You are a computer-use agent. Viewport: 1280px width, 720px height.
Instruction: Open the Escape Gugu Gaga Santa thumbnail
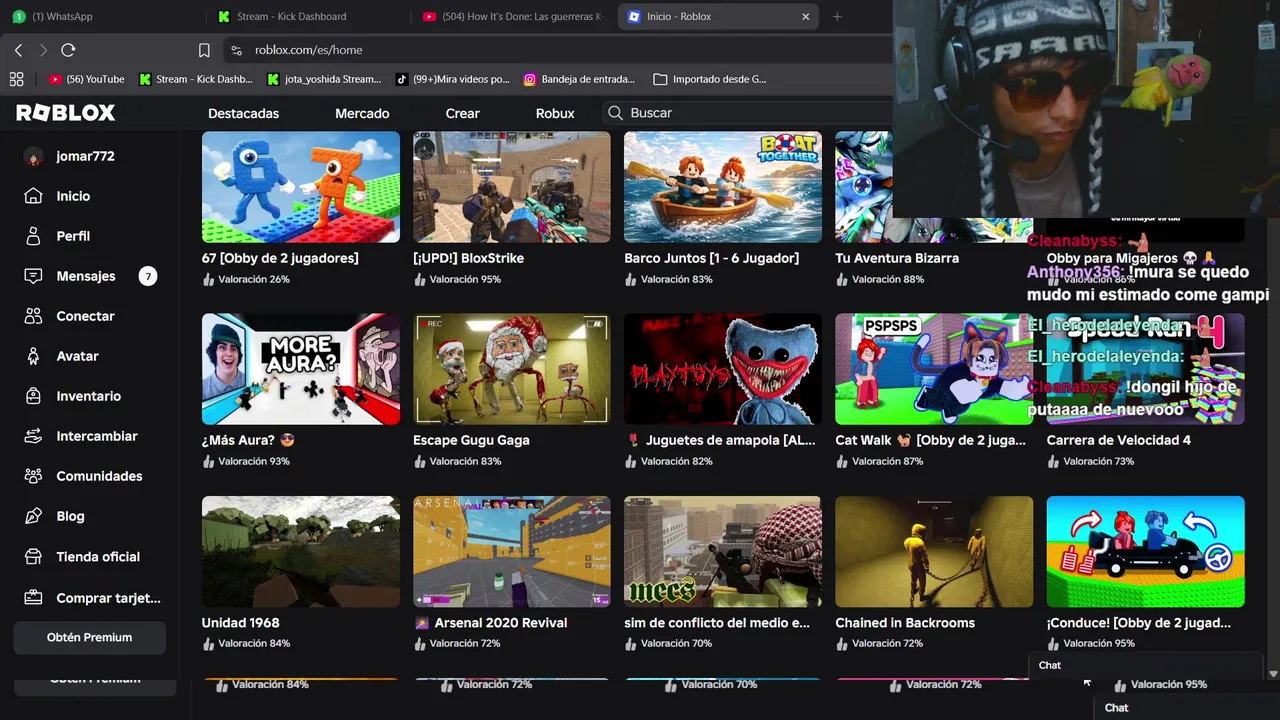[512, 369]
